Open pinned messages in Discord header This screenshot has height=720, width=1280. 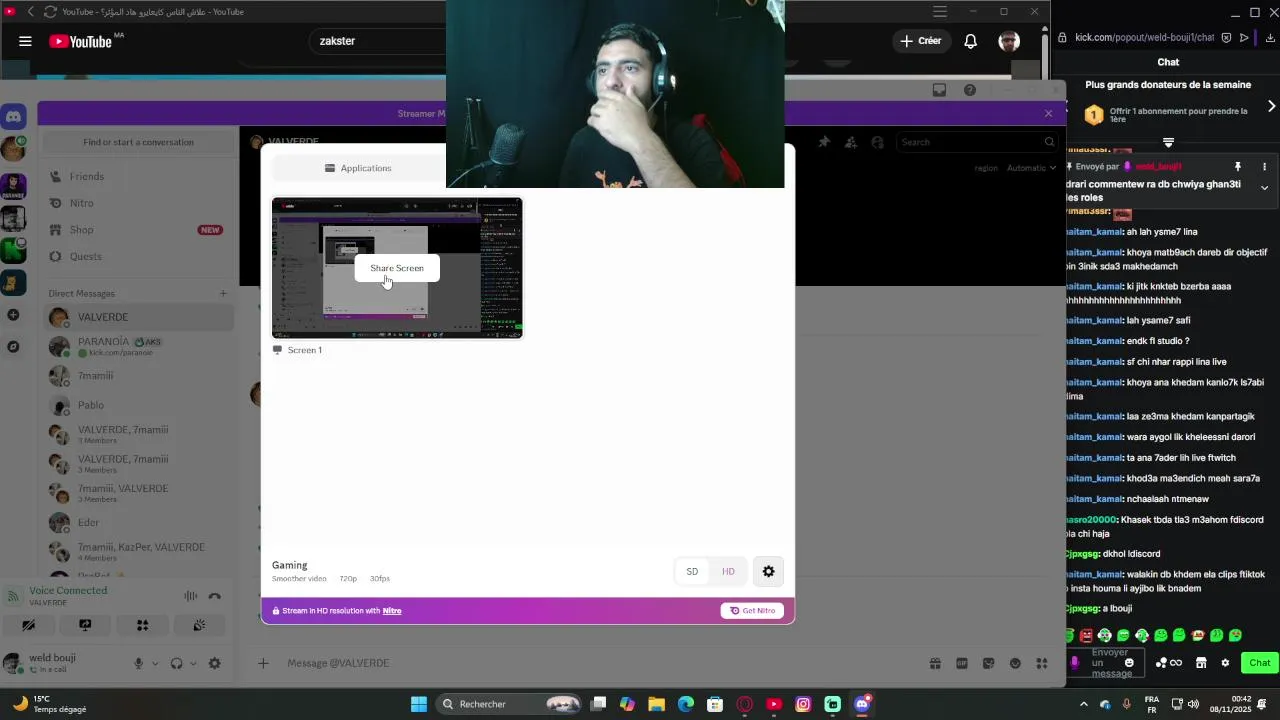pyautogui.click(x=824, y=142)
